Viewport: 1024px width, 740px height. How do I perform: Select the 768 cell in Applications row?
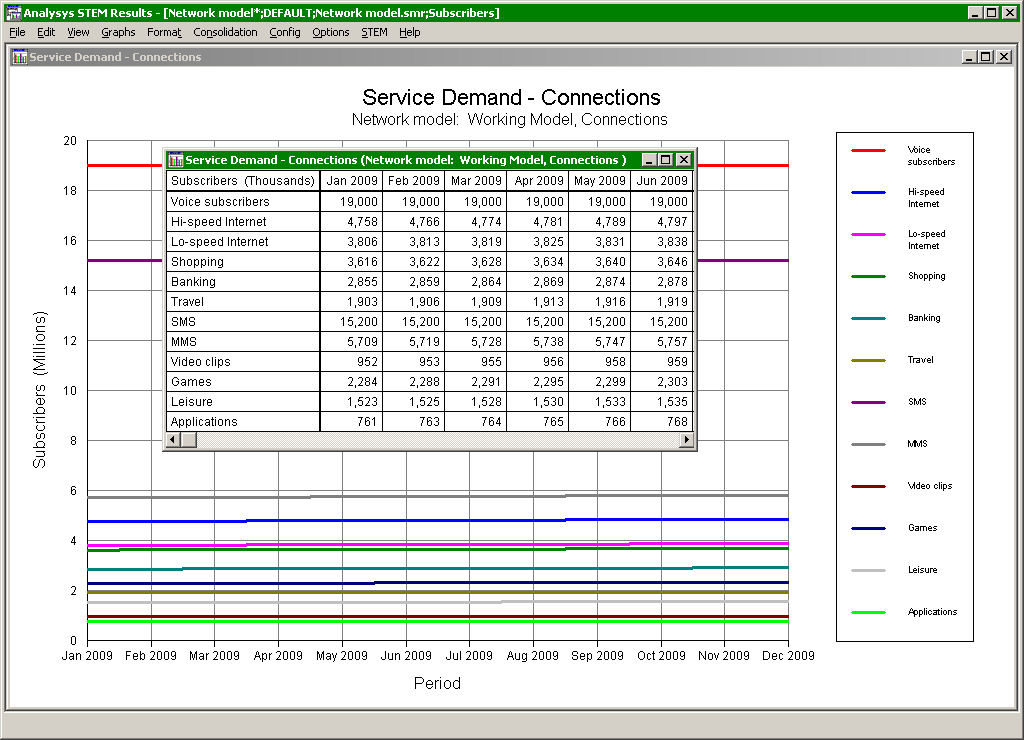coord(662,422)
